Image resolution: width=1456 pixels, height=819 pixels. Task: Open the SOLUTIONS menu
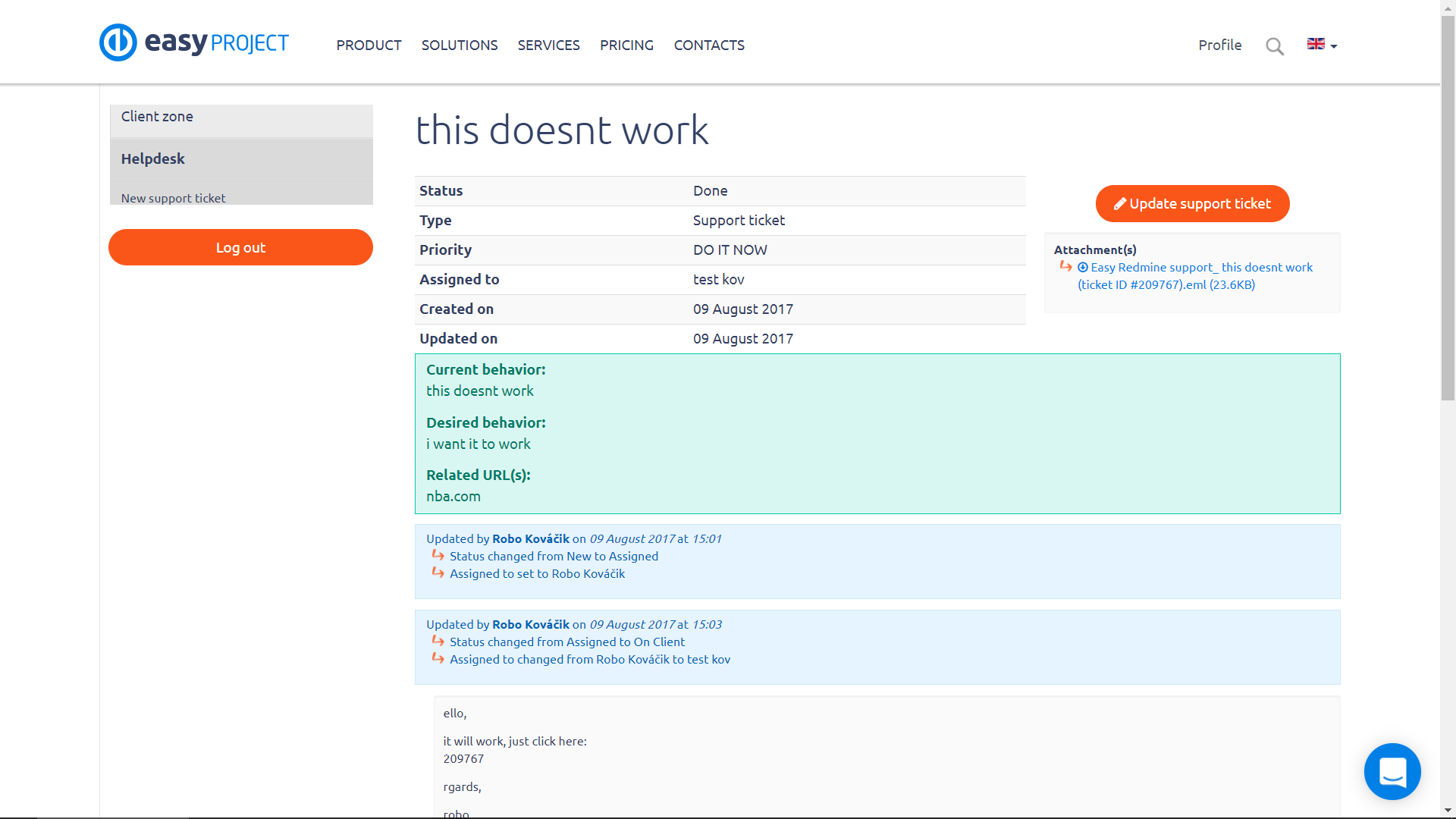460,45
